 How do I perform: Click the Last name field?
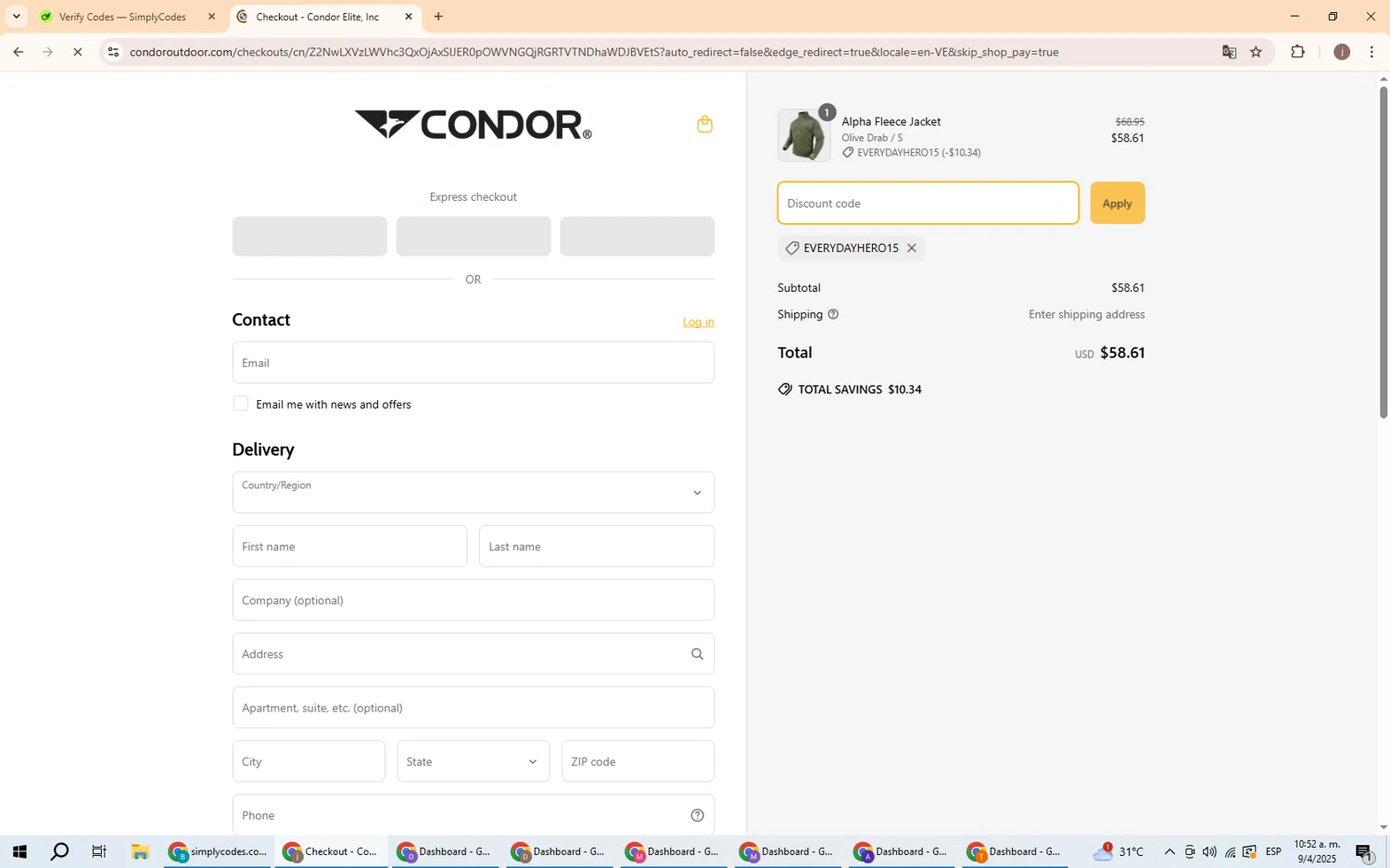(596, 547)
